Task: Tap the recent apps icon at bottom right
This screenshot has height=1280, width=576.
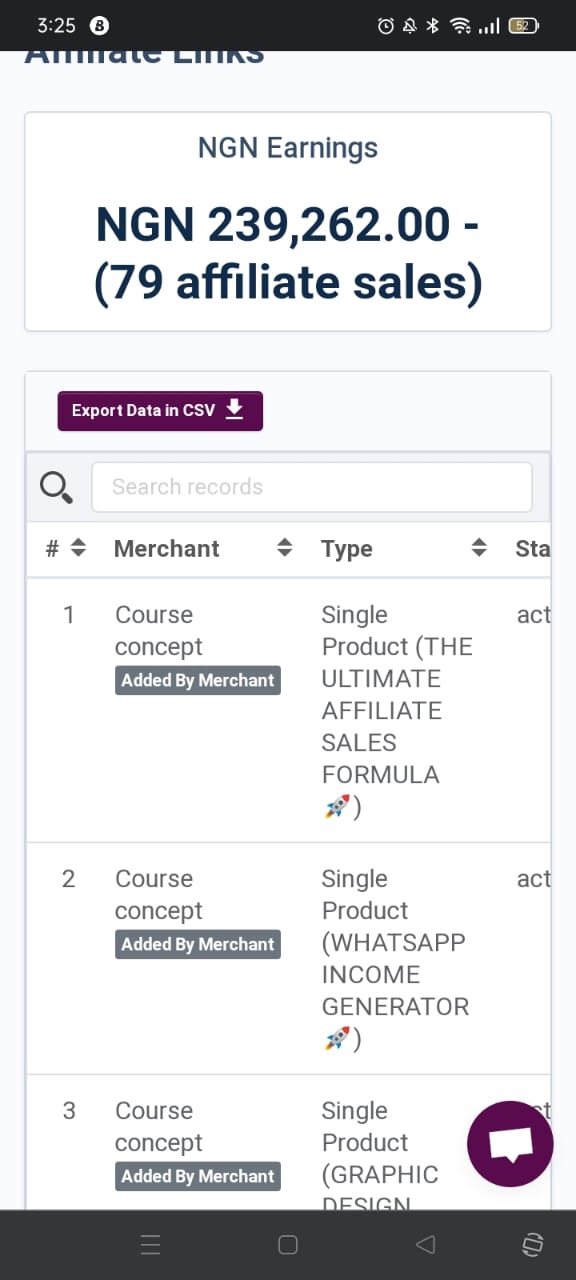Action: (x=532, y=1244)
